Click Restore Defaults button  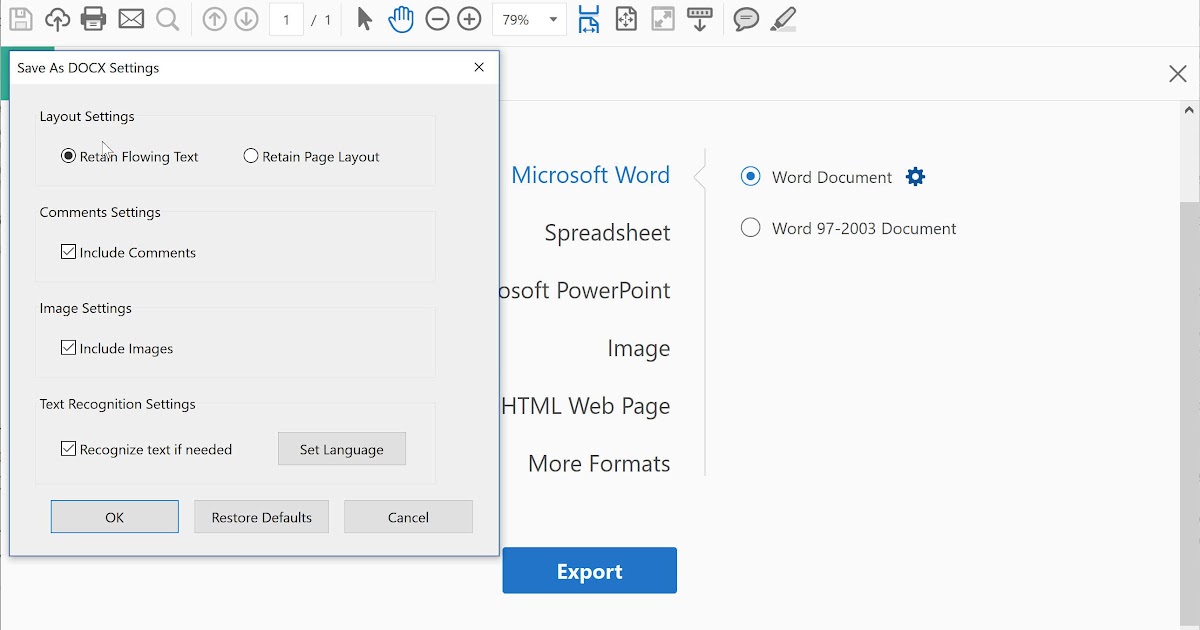coord(262,517)
